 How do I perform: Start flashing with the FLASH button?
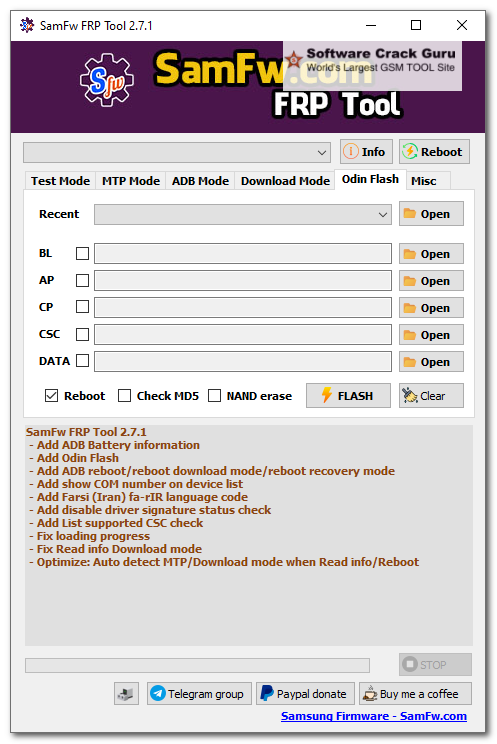click(x=348, y=396)
